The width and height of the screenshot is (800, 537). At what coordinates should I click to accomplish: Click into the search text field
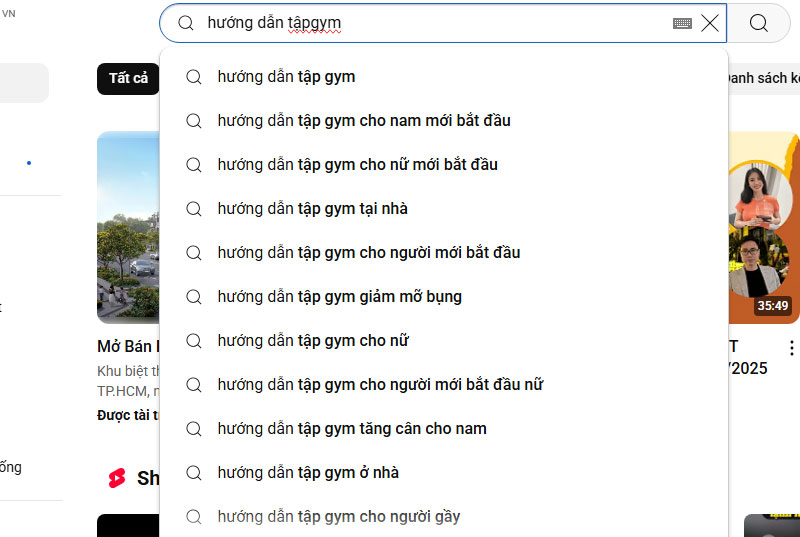[430, 23]
